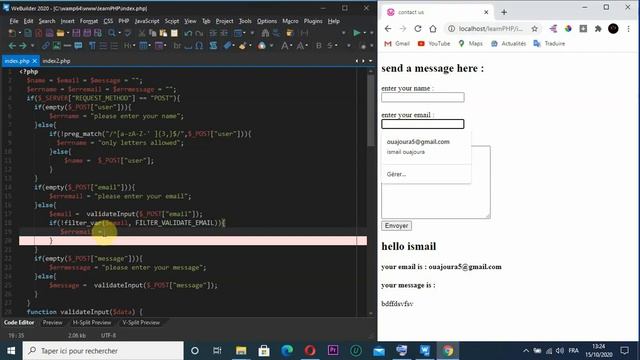
Task: Open a new Chrome tab with plus button
Action: 504,12
